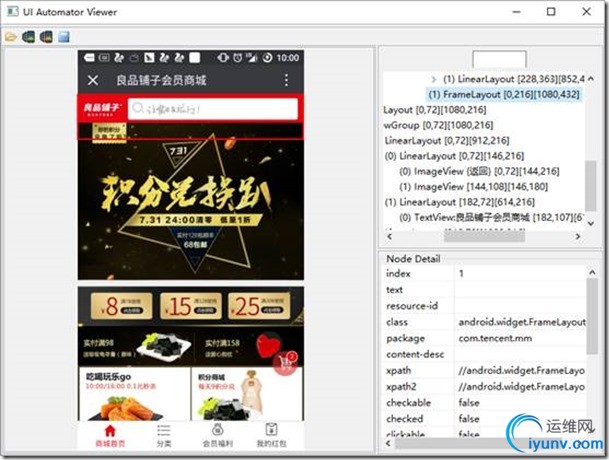This screenshot has width=609, height=460.
Task: Click package value com.tencent.mm
Action: pyautogui.click(x=495, y=338)
